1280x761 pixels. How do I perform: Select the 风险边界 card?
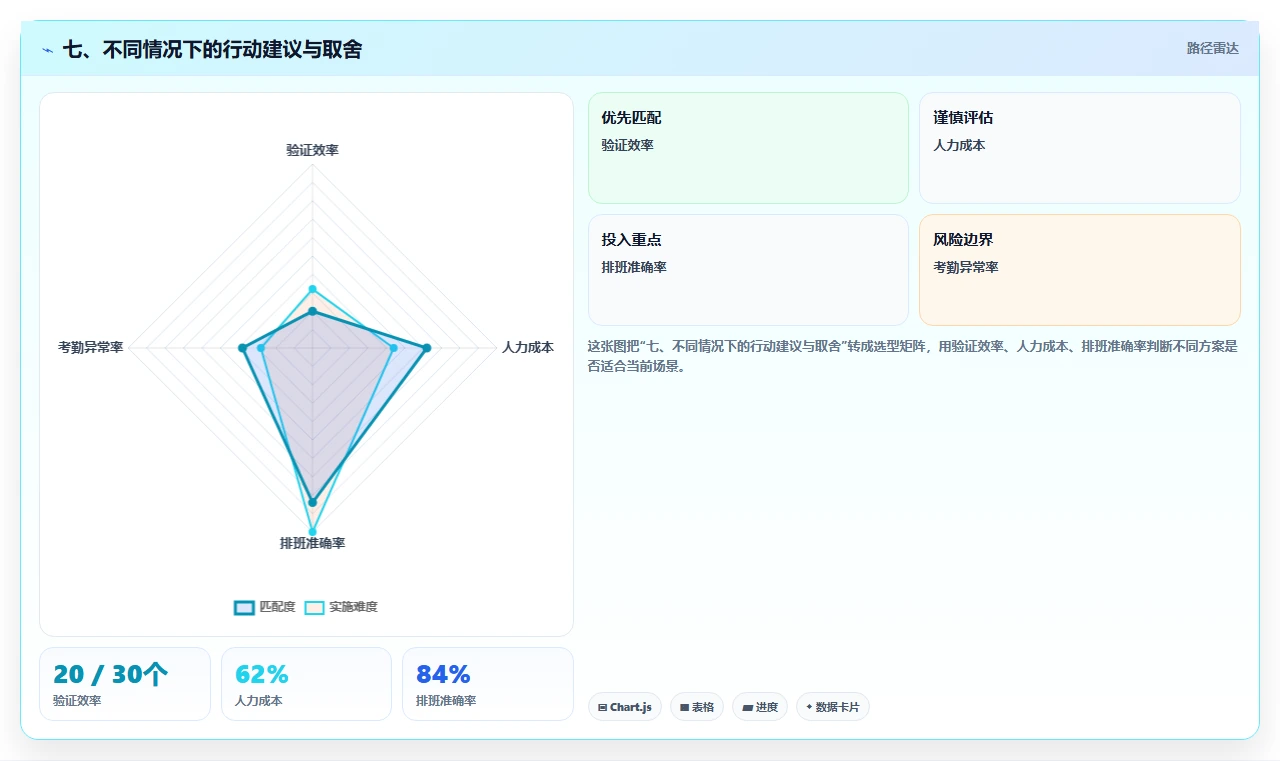pyautogui.click(x=1080, y=270)
